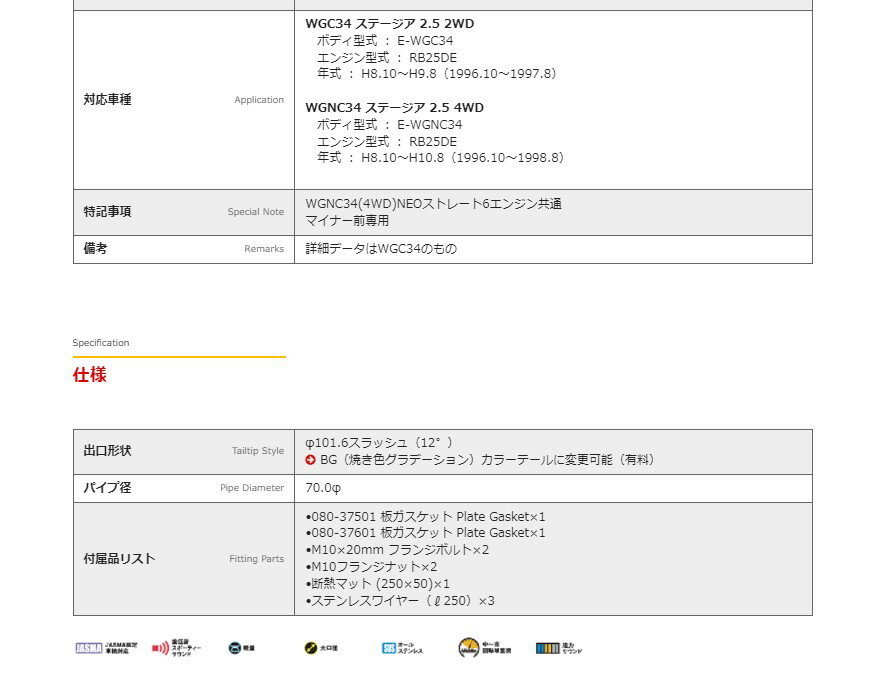
Task: Click the JASMA certification badge icon
Action: point(89,648)
